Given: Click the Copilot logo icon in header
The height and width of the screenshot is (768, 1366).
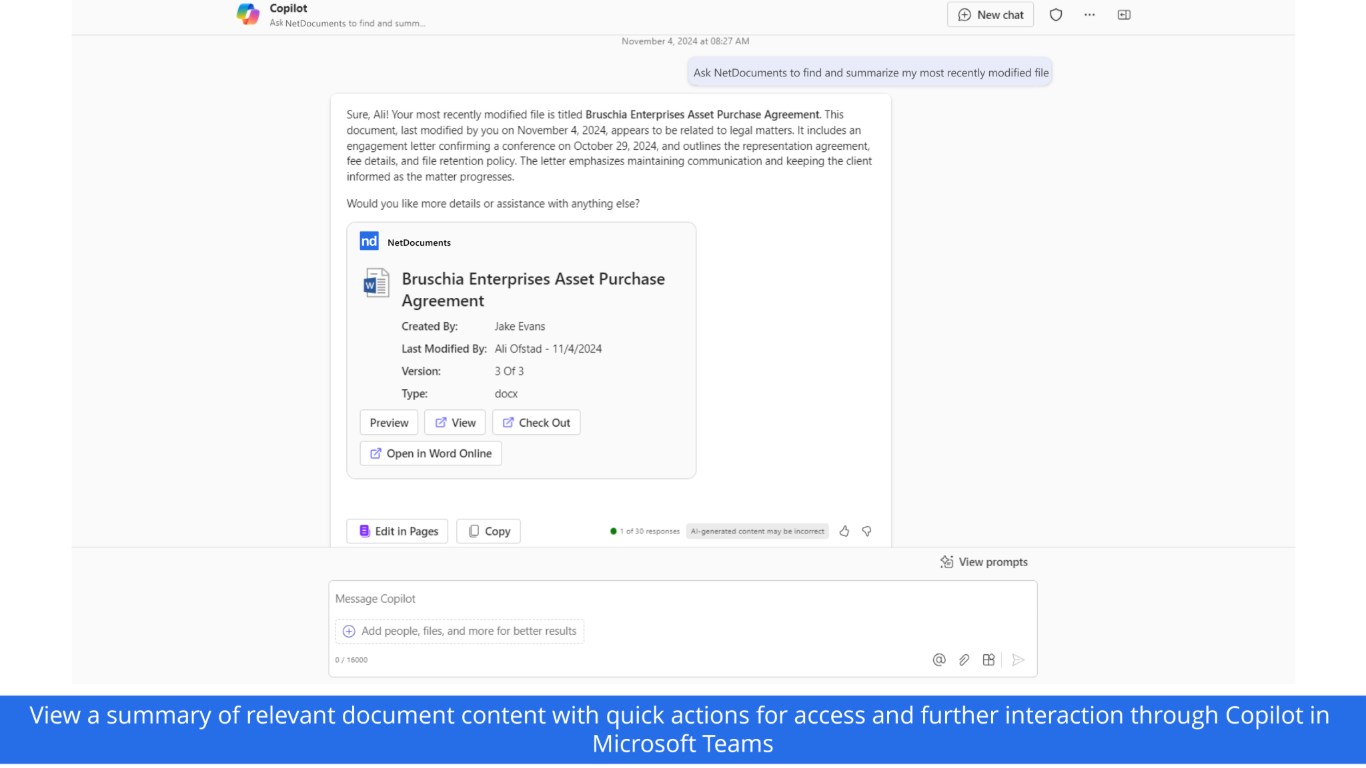Looking at the screenshot, I should (x=248, y=14).
